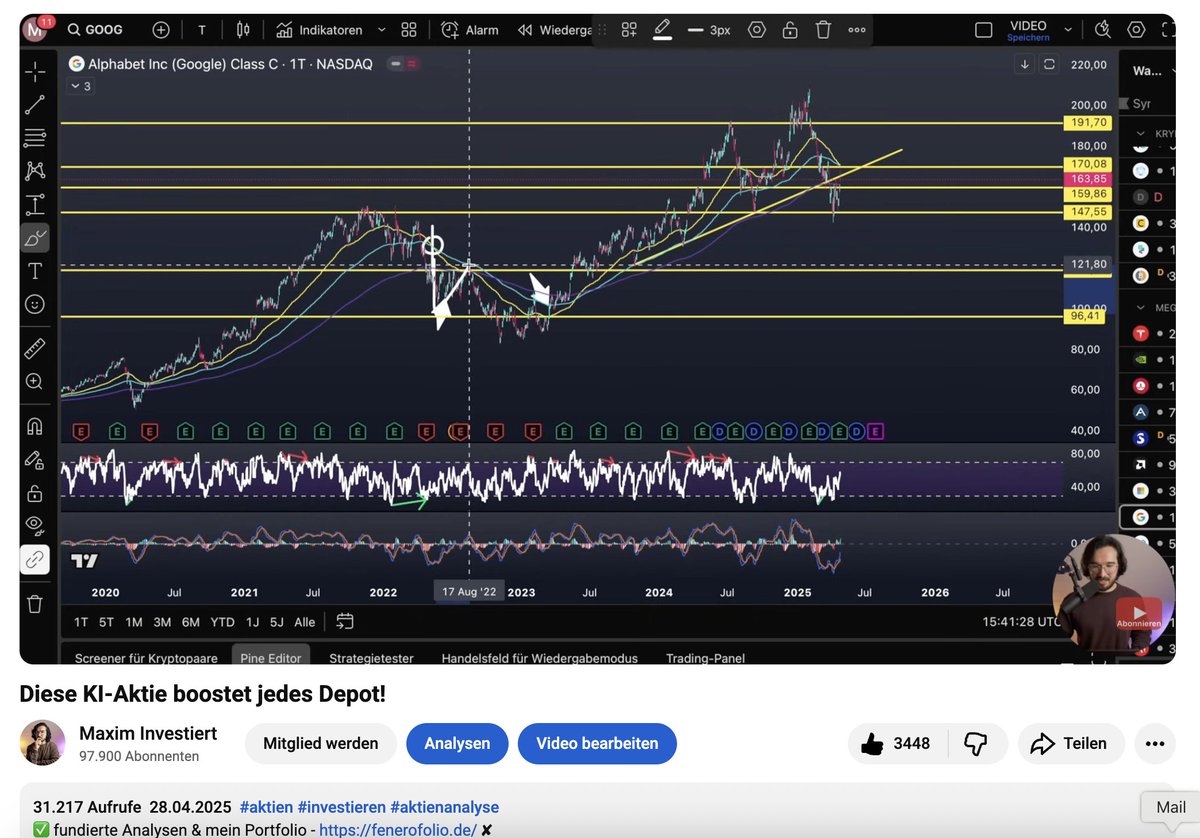Image resolution: width=1200 pixels, height=838 pixels.
Task: Select the crosshair cursor tool
Action: 35,71
